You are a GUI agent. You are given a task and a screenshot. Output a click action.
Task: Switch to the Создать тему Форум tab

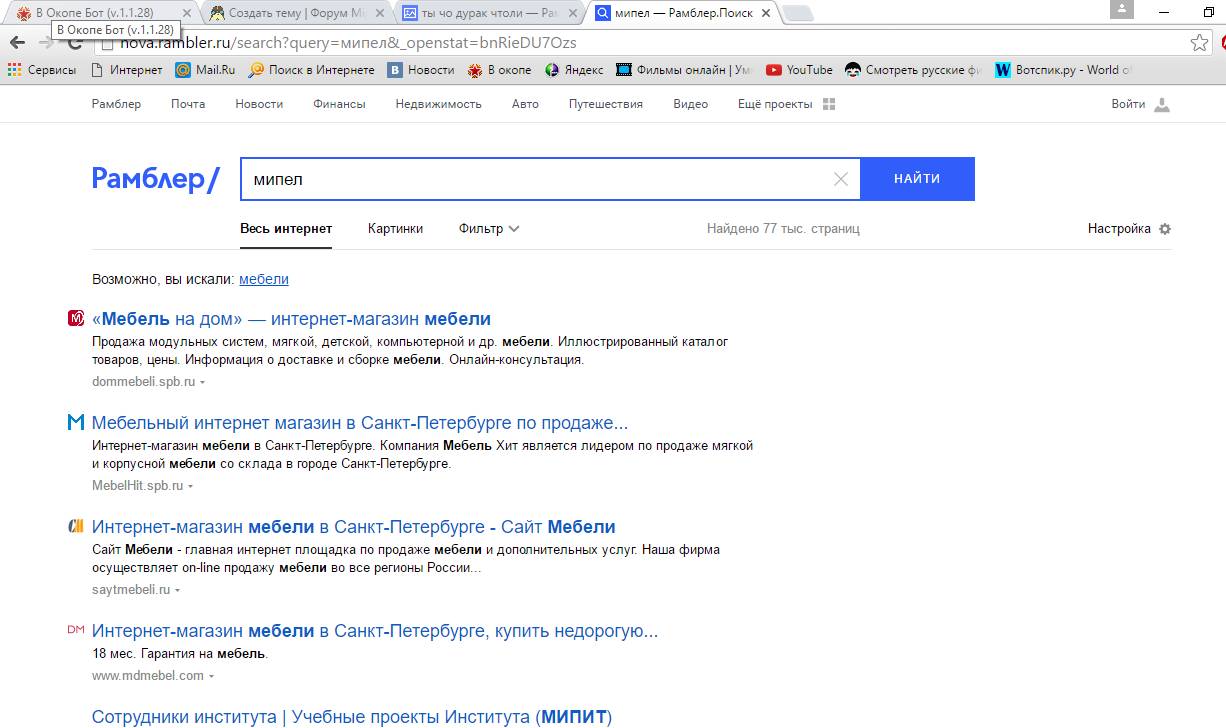click(x=298, y=12)
